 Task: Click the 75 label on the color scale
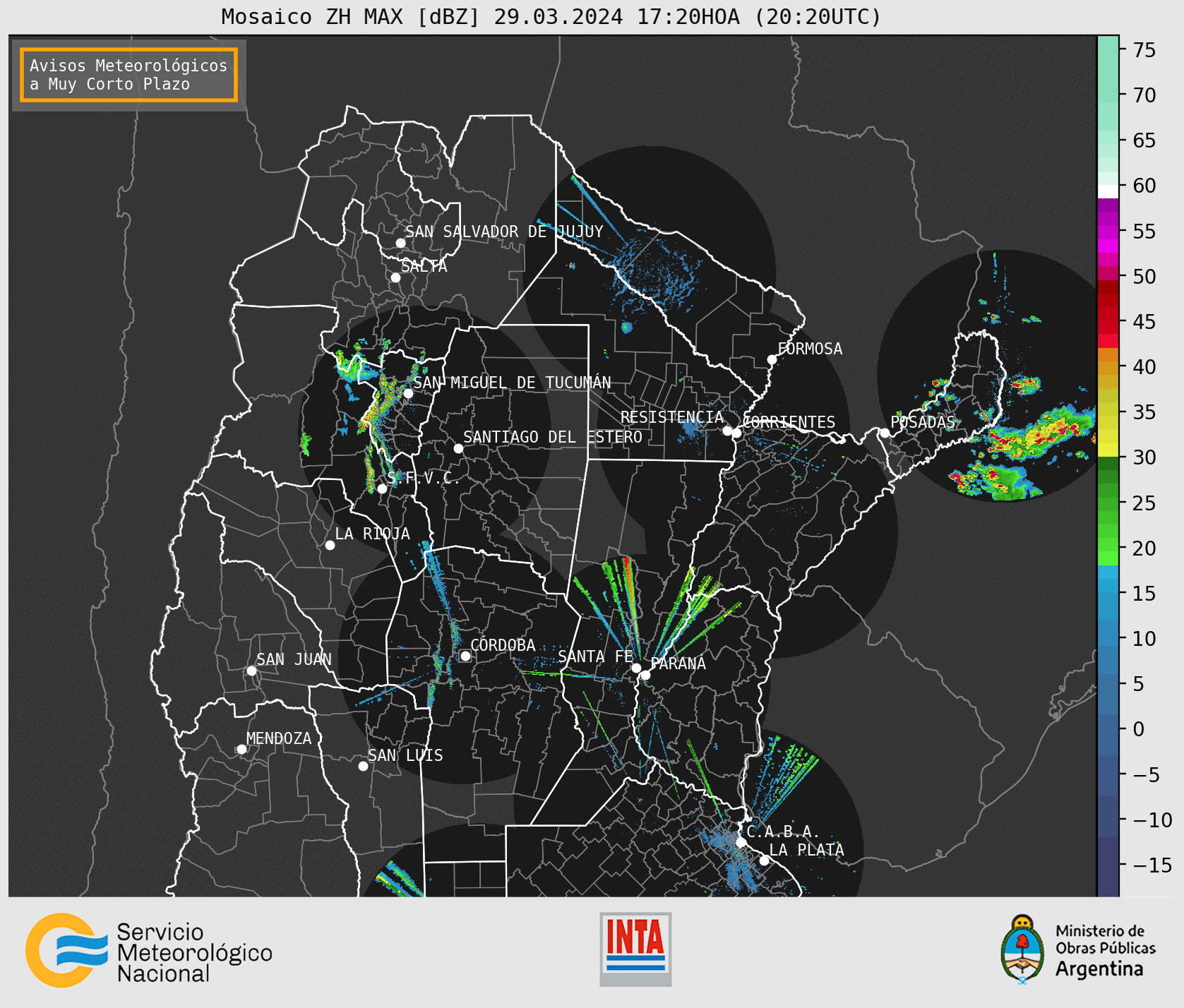1144,50
